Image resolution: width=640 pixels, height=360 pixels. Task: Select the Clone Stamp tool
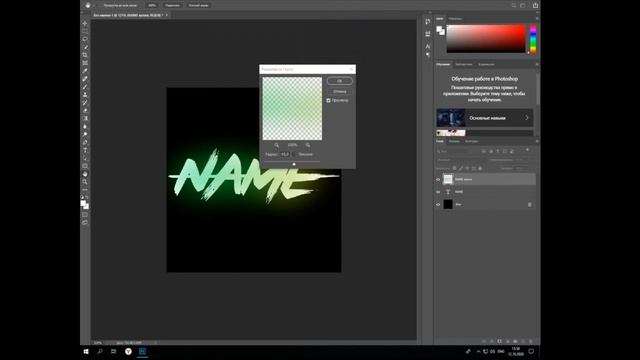pos(85,95)
